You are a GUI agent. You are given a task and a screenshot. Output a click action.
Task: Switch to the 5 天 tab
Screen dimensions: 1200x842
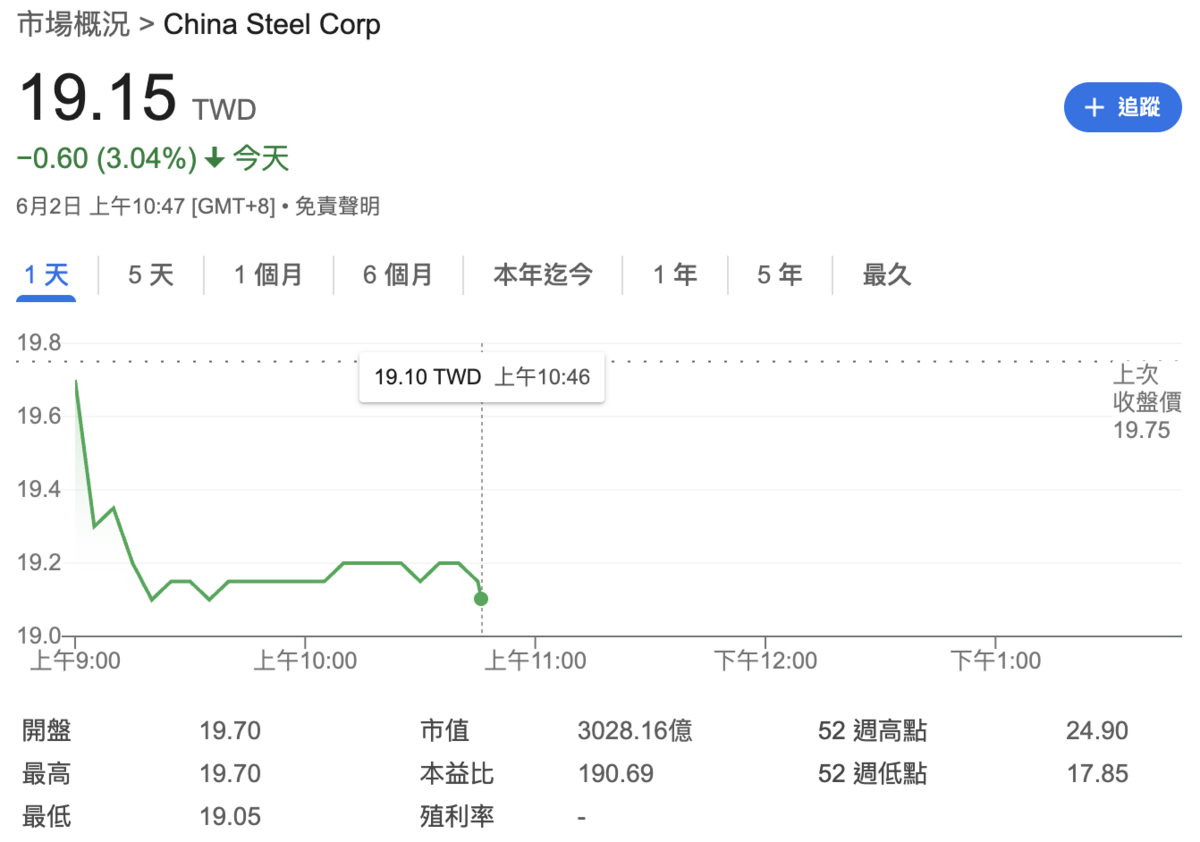151,274
